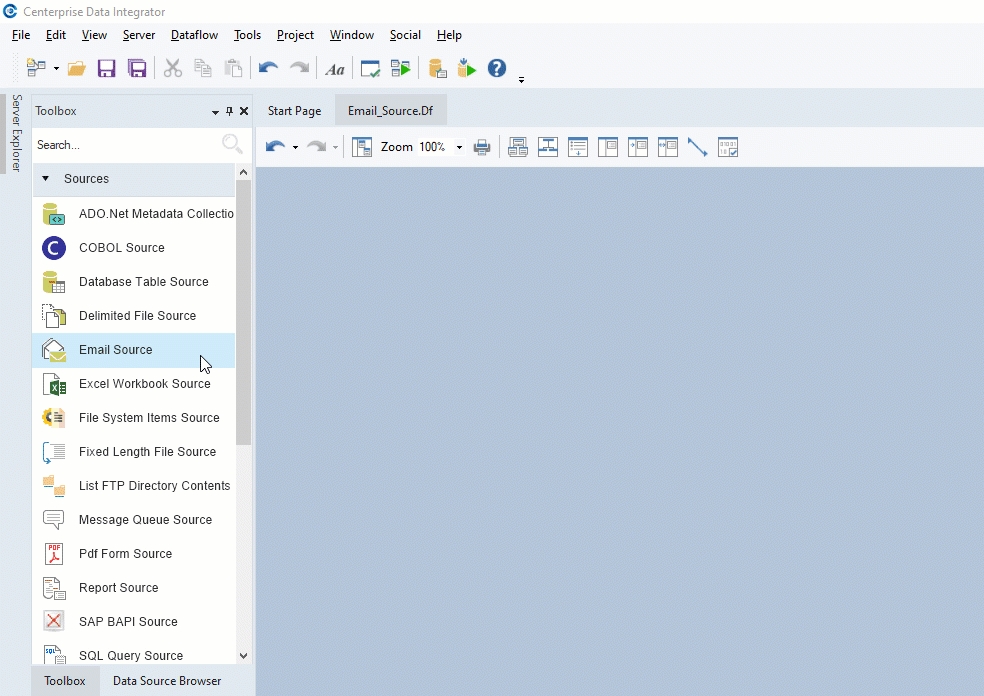Click the Help question mark icon
This screenshot has height=696, width=984.
tap(497, 68)
